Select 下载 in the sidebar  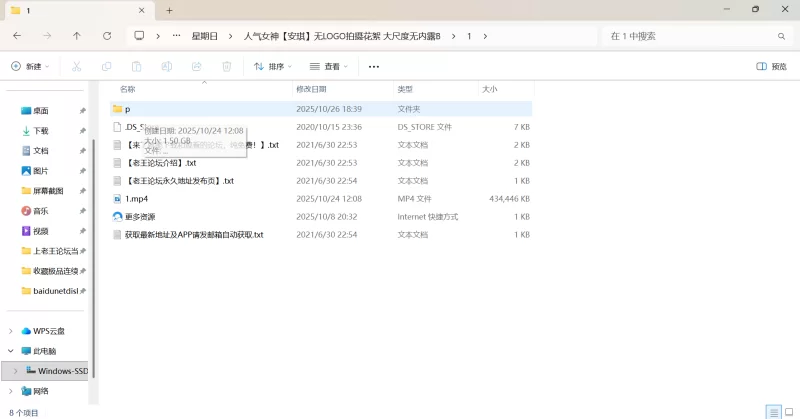pos(41,131)
